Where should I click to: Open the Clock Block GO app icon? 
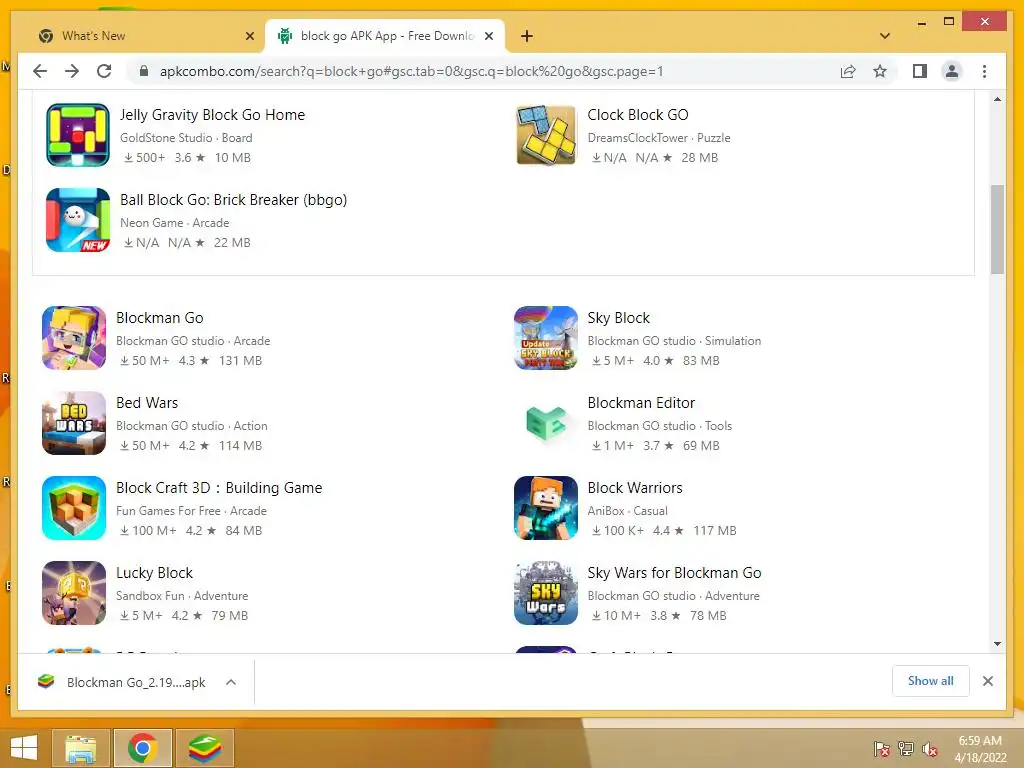(546, 135)
